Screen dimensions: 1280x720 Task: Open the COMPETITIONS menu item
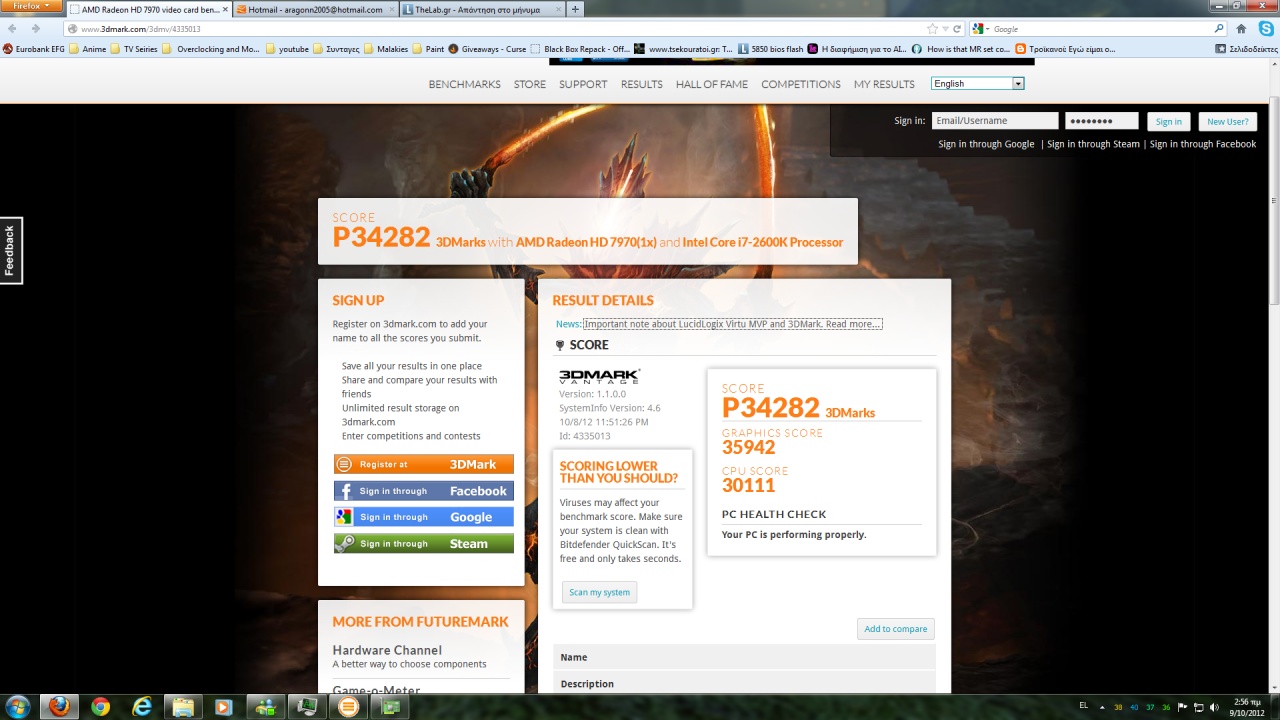click(801, 84)
